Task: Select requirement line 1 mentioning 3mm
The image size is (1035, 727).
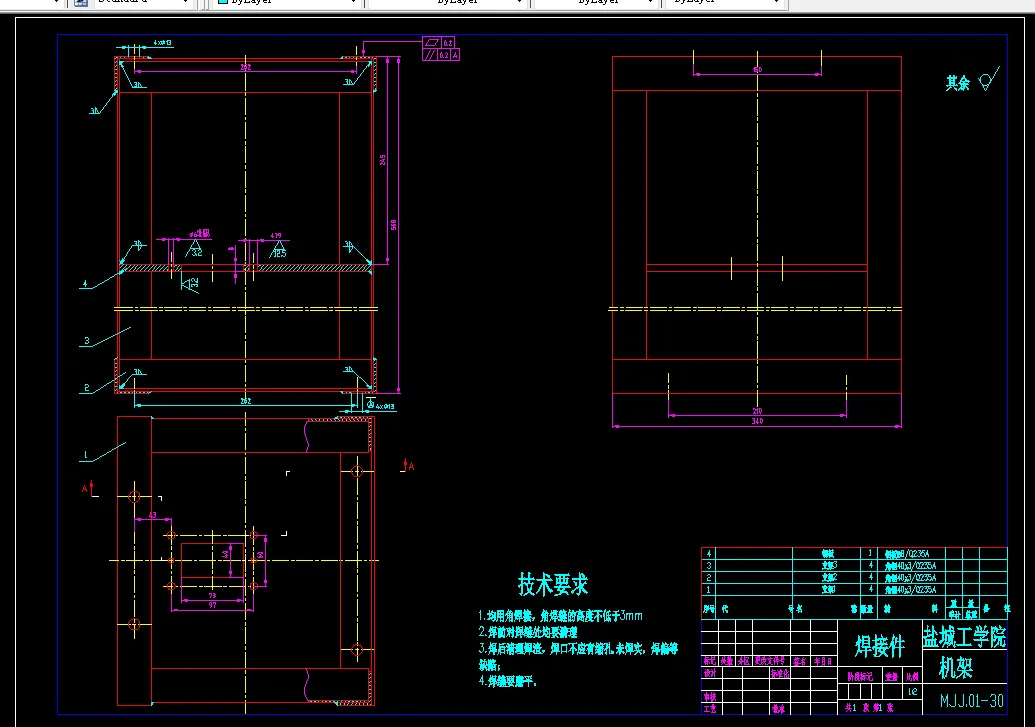Action: coord(560,615)
